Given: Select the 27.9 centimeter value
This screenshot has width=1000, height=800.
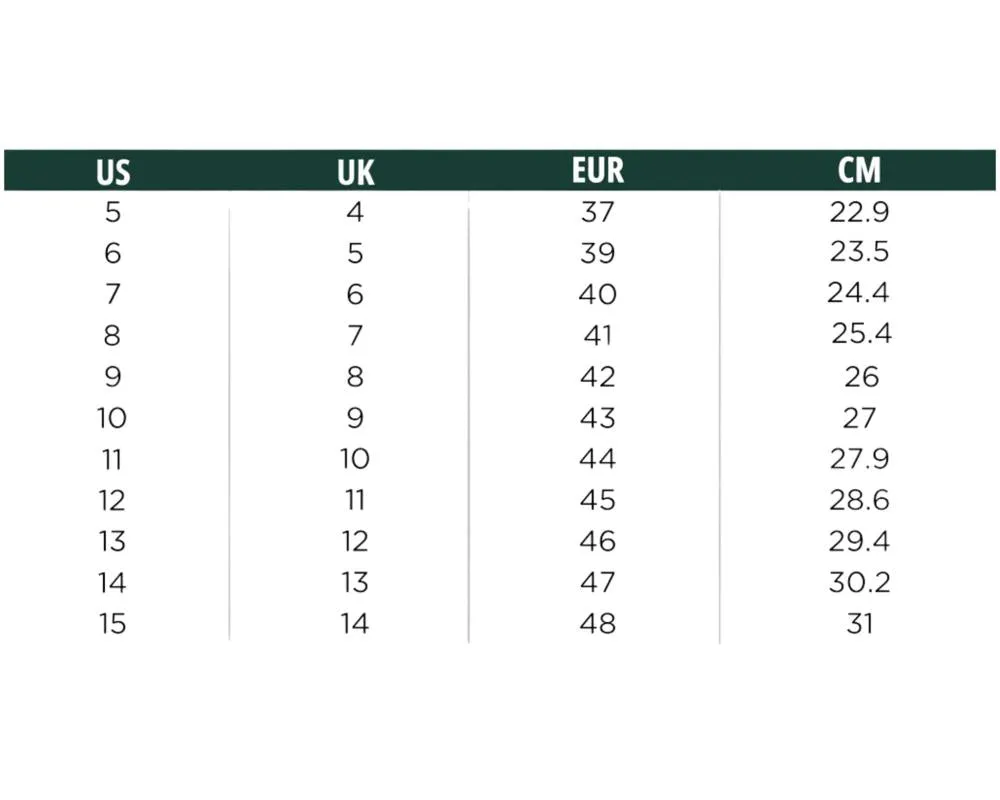Looking at the screenshot, I should tap(859, 458).
